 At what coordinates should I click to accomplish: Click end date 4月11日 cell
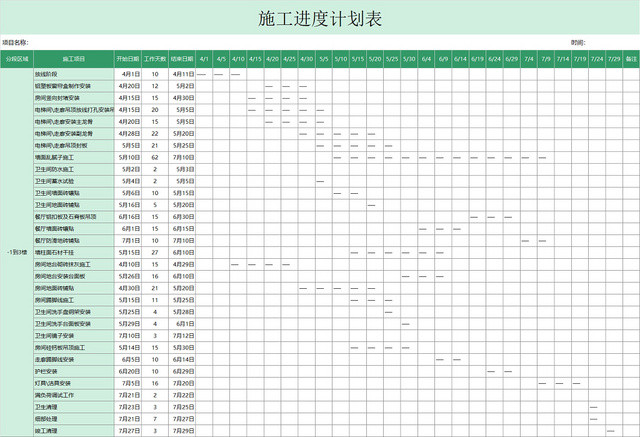tap(182, 74)
